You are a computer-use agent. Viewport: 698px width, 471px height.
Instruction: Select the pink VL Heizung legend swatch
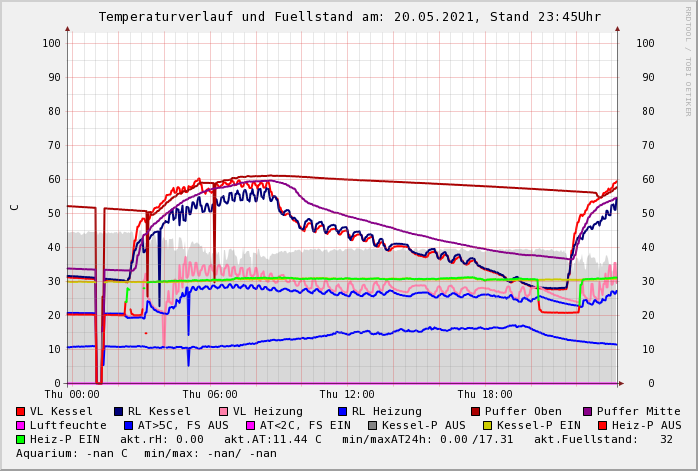[x=224, y=411]
